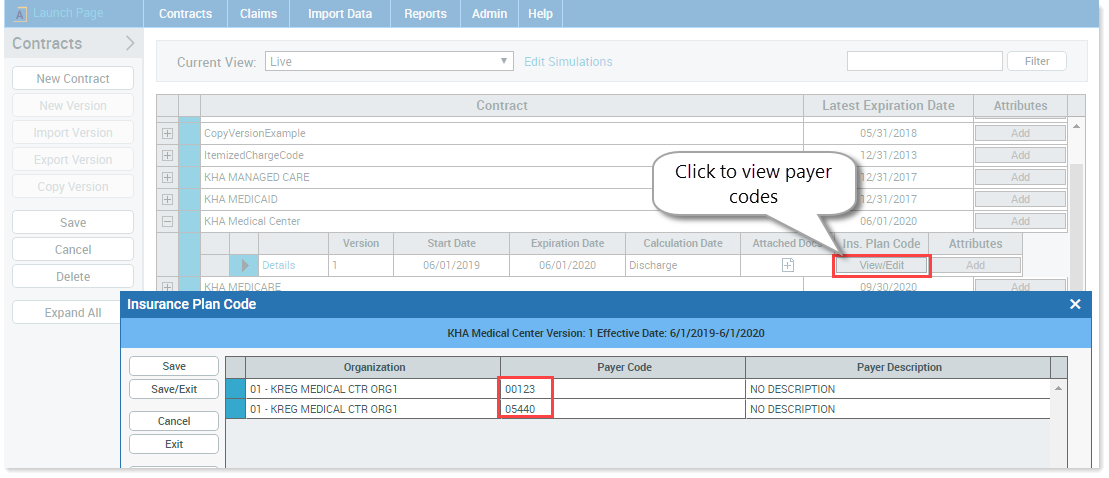Close the Insurance Plan Code dialog
1109x478 pixels.
1075,304
